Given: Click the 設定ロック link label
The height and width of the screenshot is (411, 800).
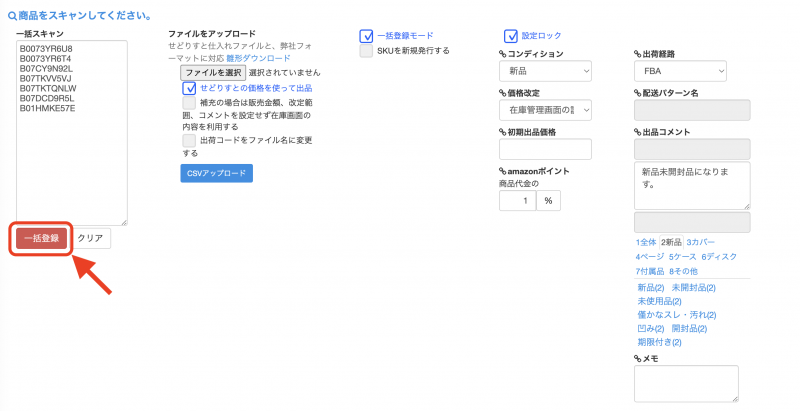Looking at the screenshot, I should click(541, 36).
